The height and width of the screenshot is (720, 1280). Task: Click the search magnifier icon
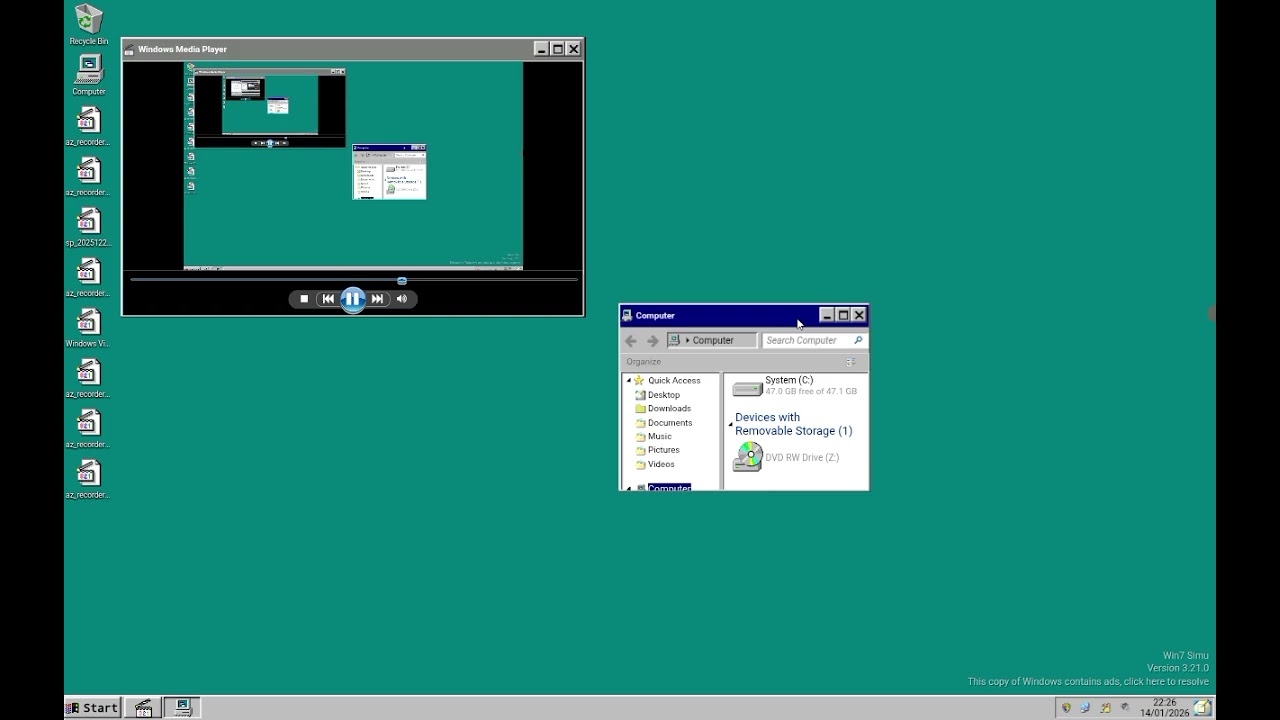click(858, 340)
